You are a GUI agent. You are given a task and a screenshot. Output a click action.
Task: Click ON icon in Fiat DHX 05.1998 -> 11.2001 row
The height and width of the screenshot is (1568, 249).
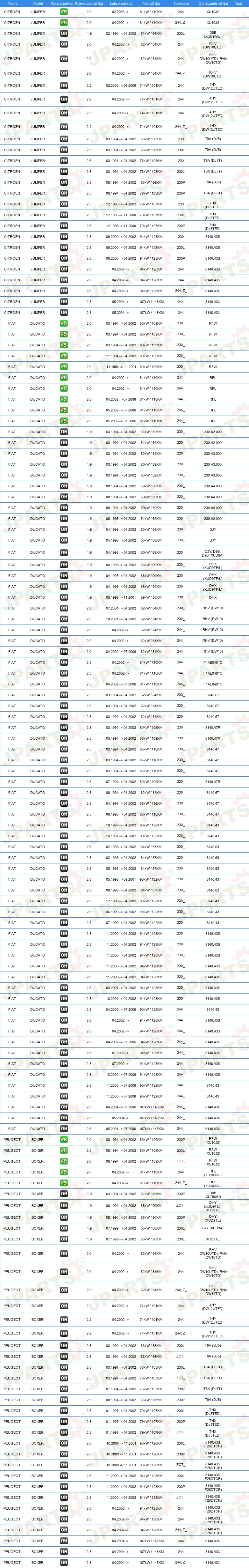tap(64, 597)
